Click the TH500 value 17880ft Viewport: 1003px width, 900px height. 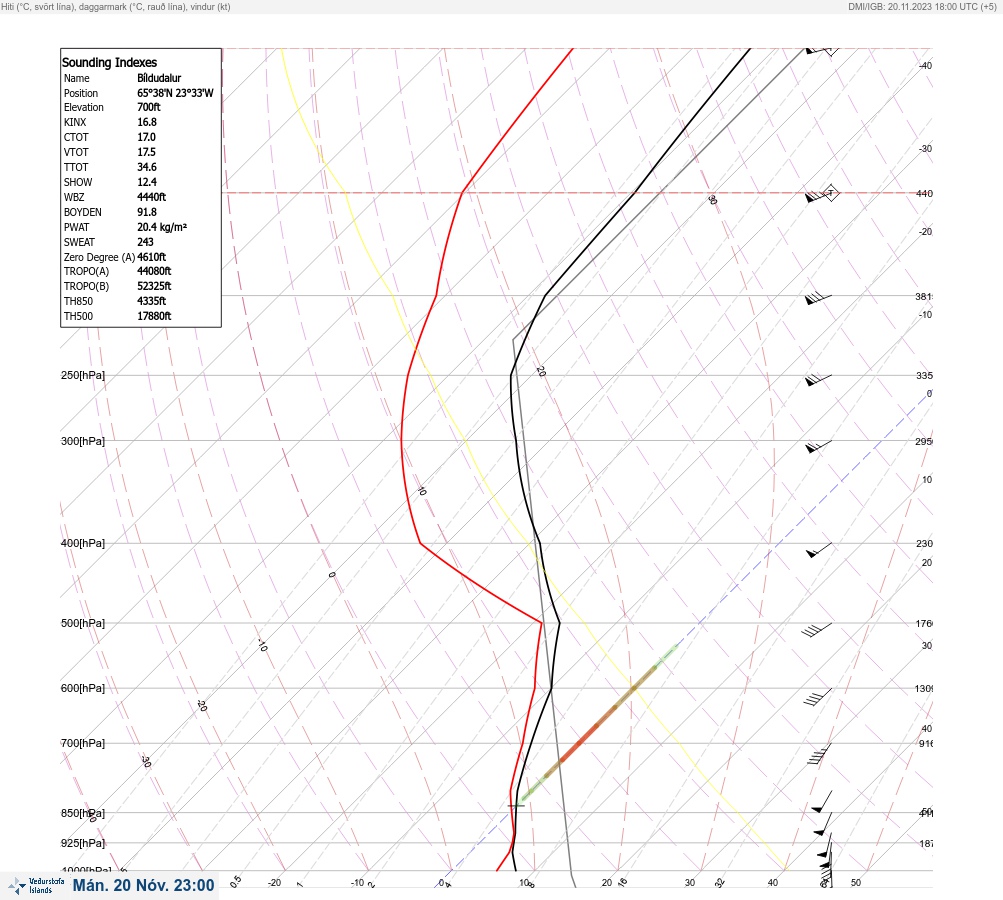point(154,316)
